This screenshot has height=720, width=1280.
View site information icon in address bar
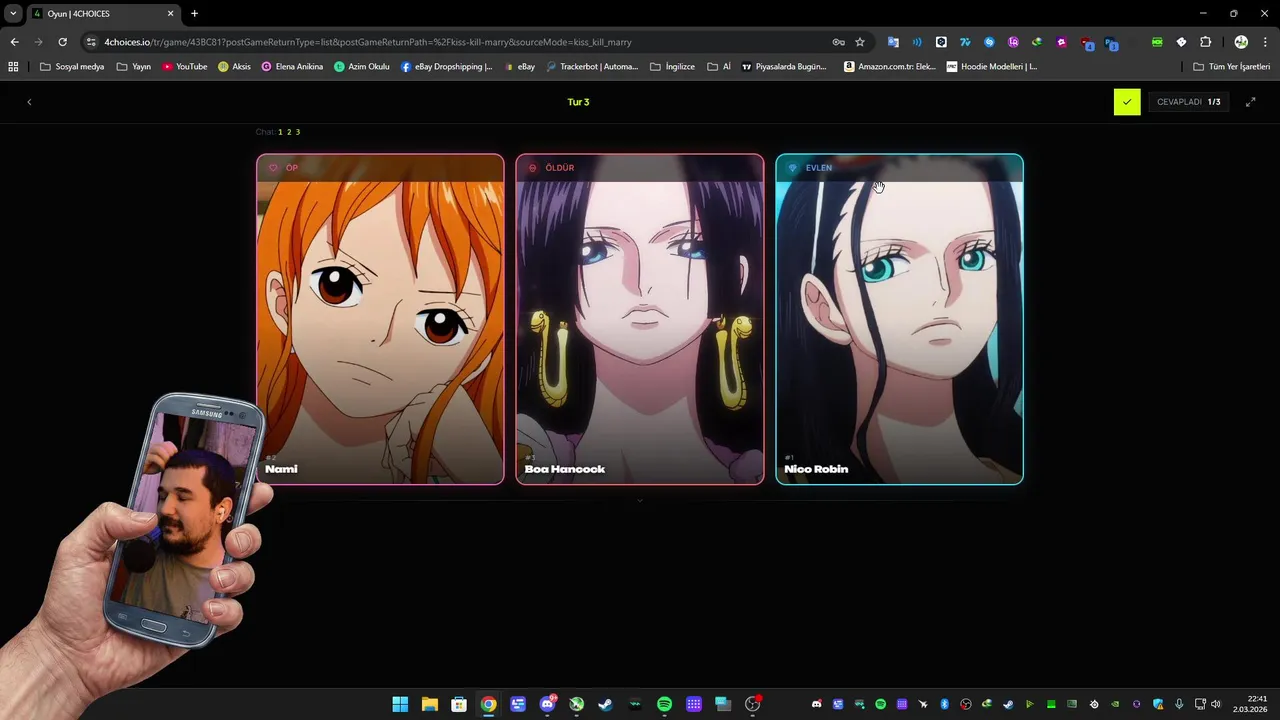coord(91,42)
